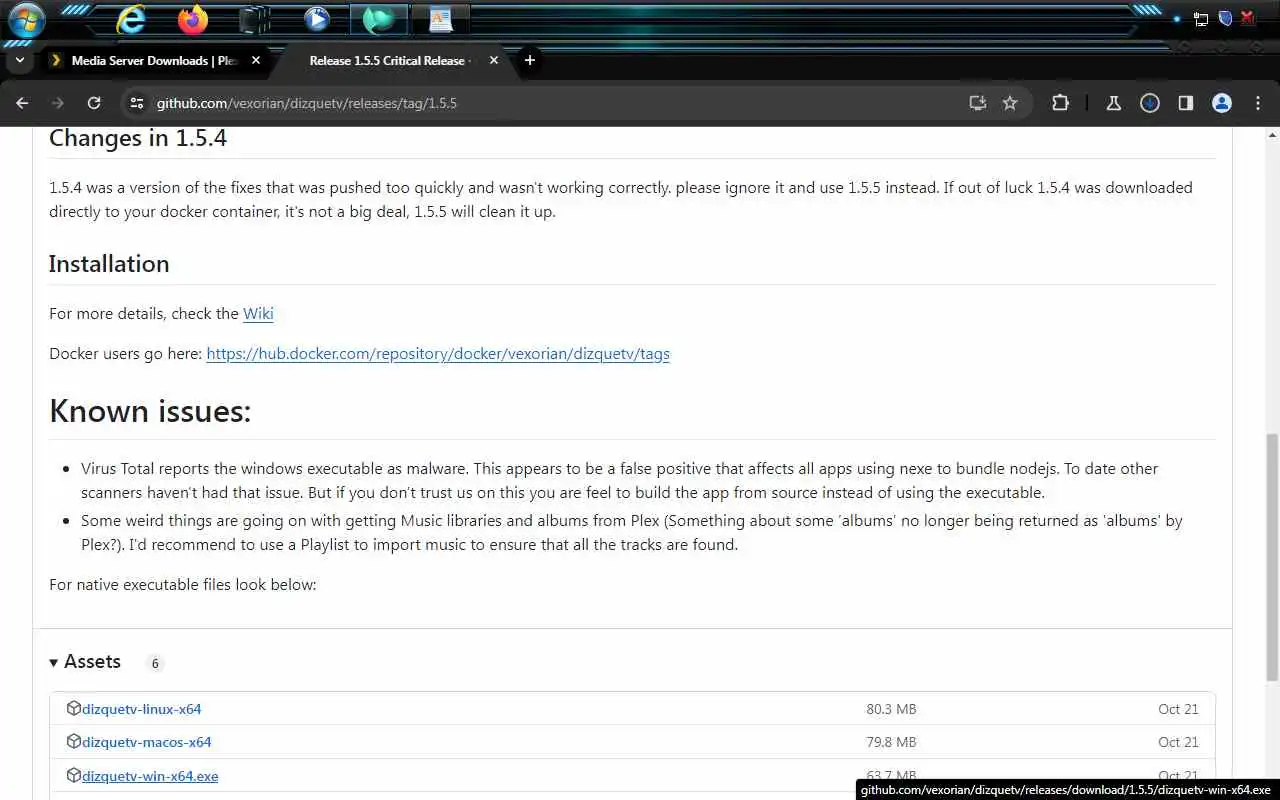Click the package icon beside dizquetv-linux-x64

(73, 708)
